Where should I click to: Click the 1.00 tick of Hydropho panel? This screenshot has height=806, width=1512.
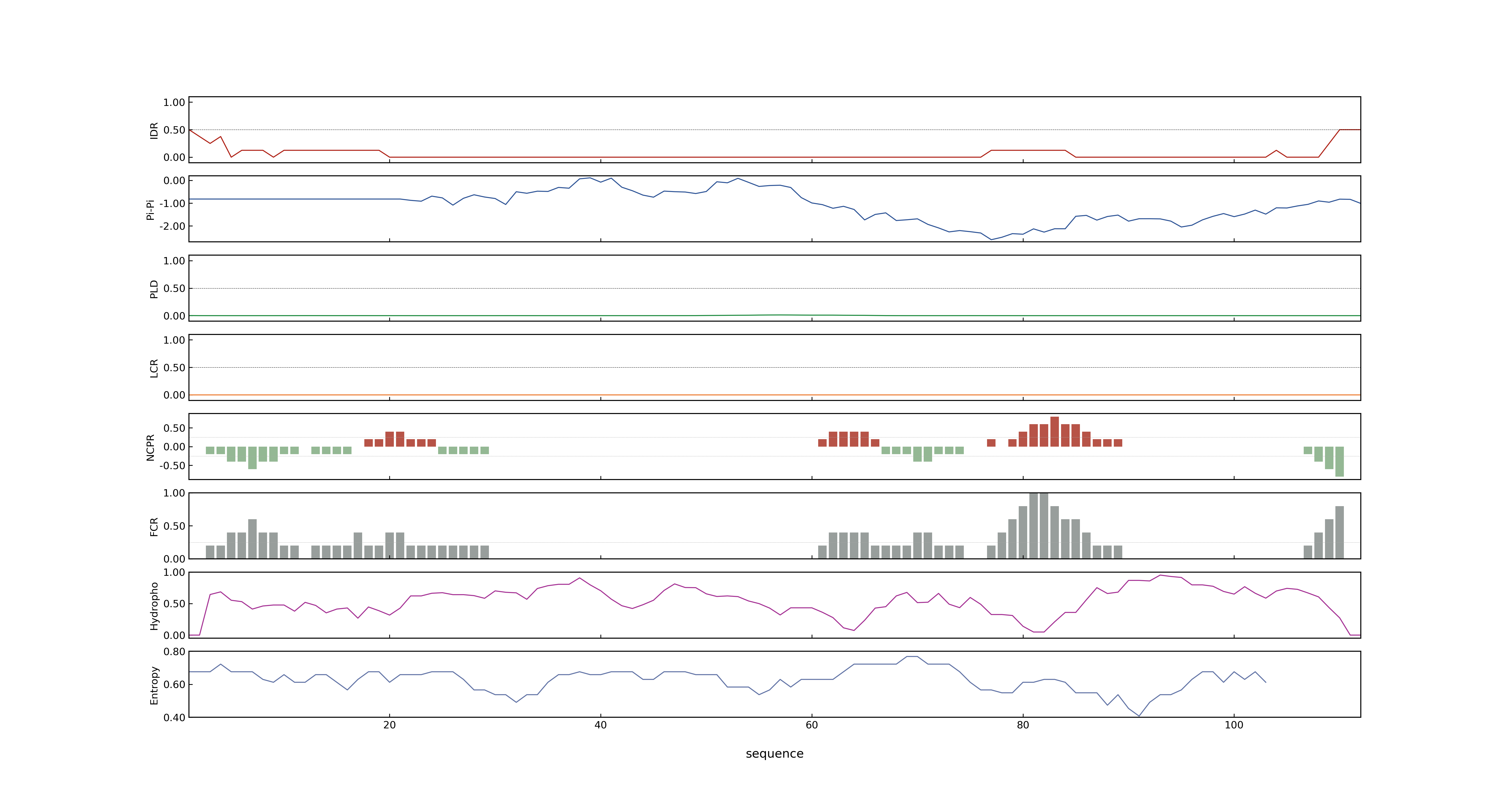pos(174,573)
